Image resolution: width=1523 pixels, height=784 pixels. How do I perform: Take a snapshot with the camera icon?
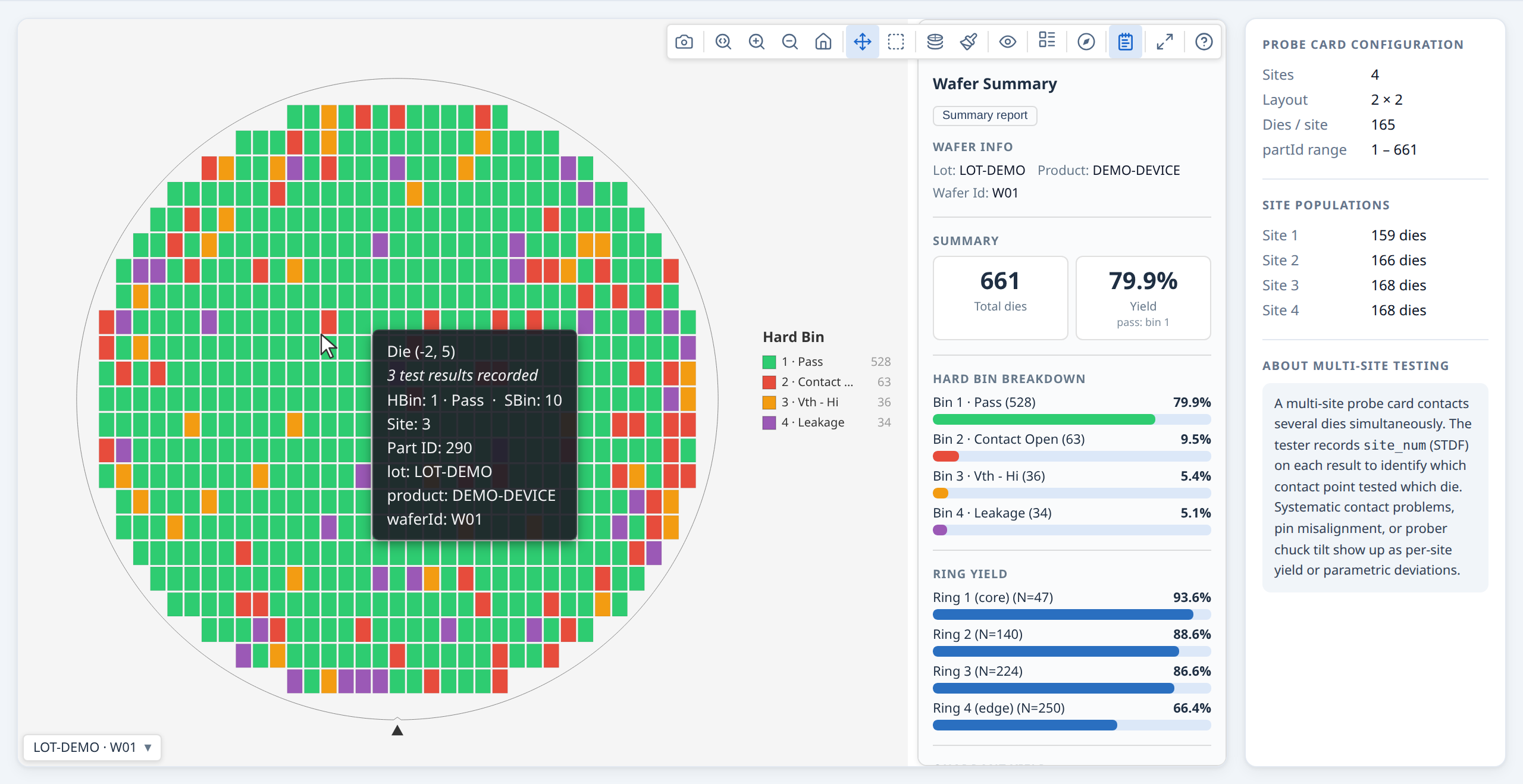point(684,42)
